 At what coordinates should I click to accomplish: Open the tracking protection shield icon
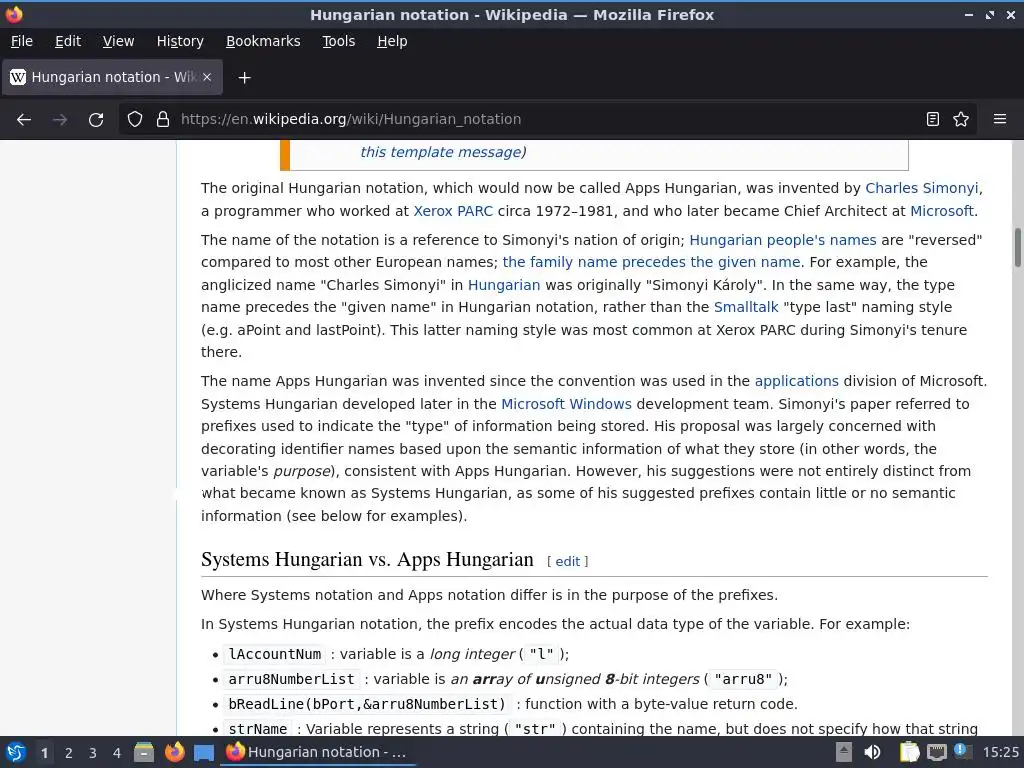(135, 120)
